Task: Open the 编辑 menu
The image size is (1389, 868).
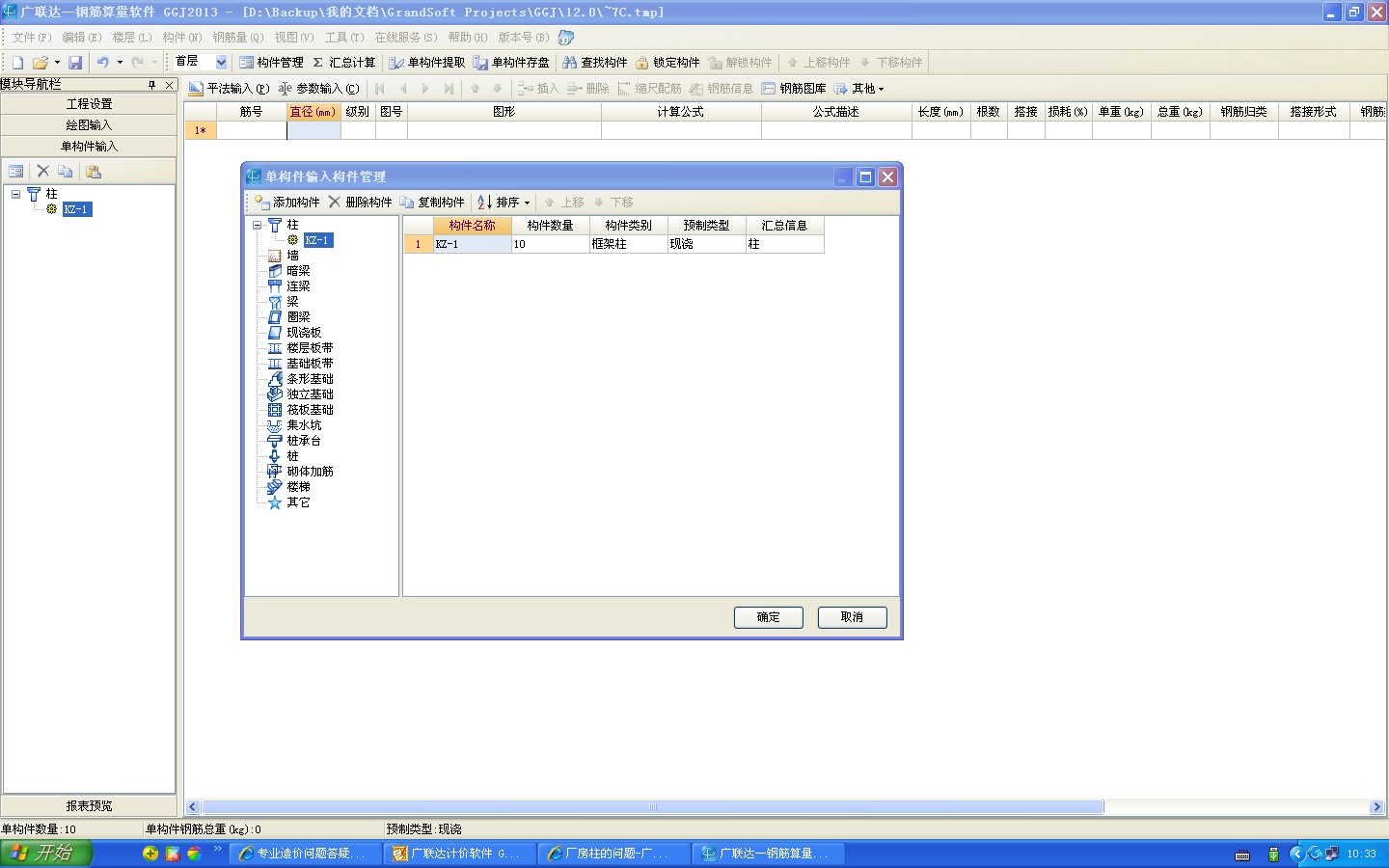Action: click(x=81, y=38)
